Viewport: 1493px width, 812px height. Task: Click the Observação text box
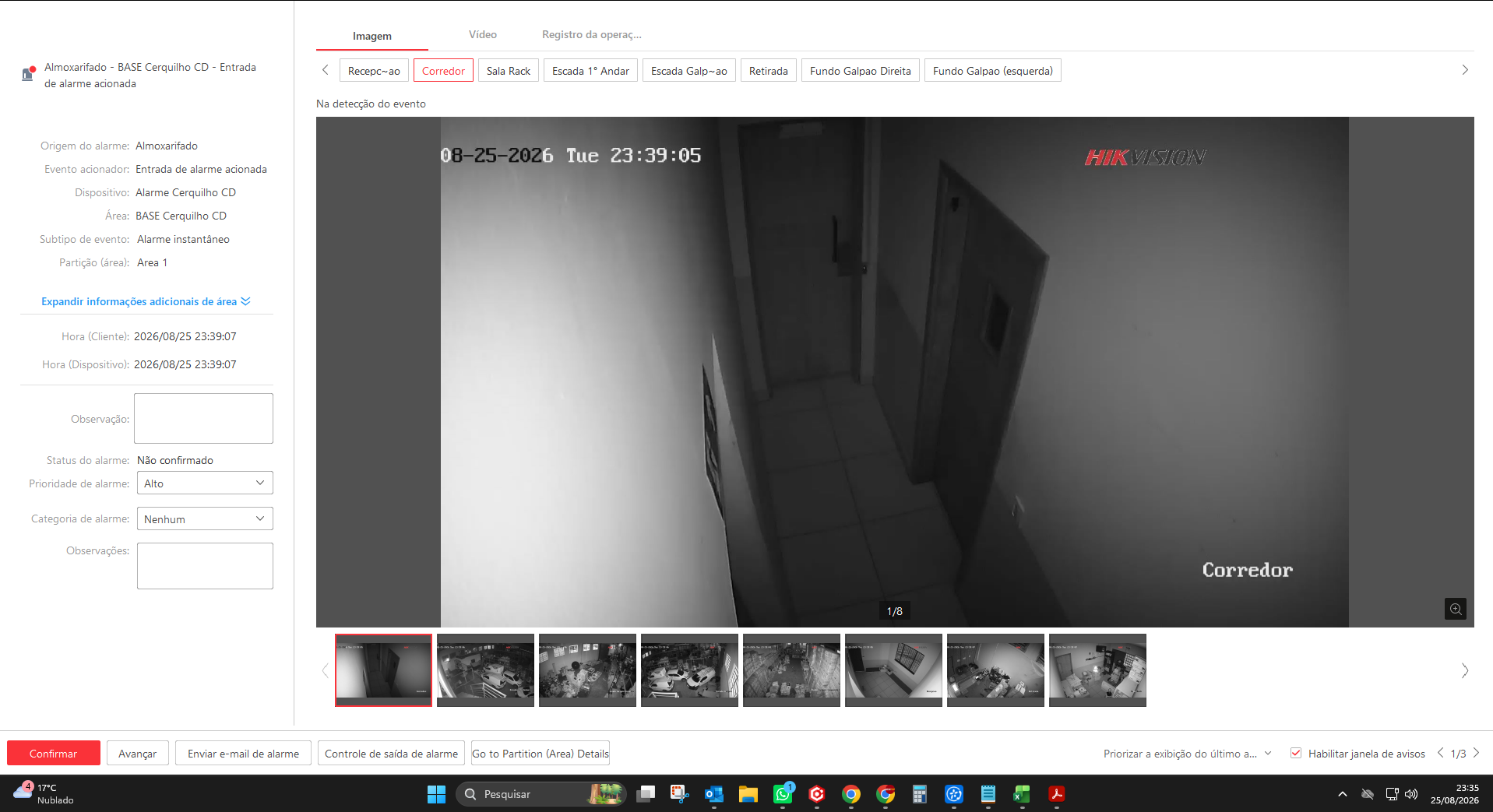[x=203, y=418]
